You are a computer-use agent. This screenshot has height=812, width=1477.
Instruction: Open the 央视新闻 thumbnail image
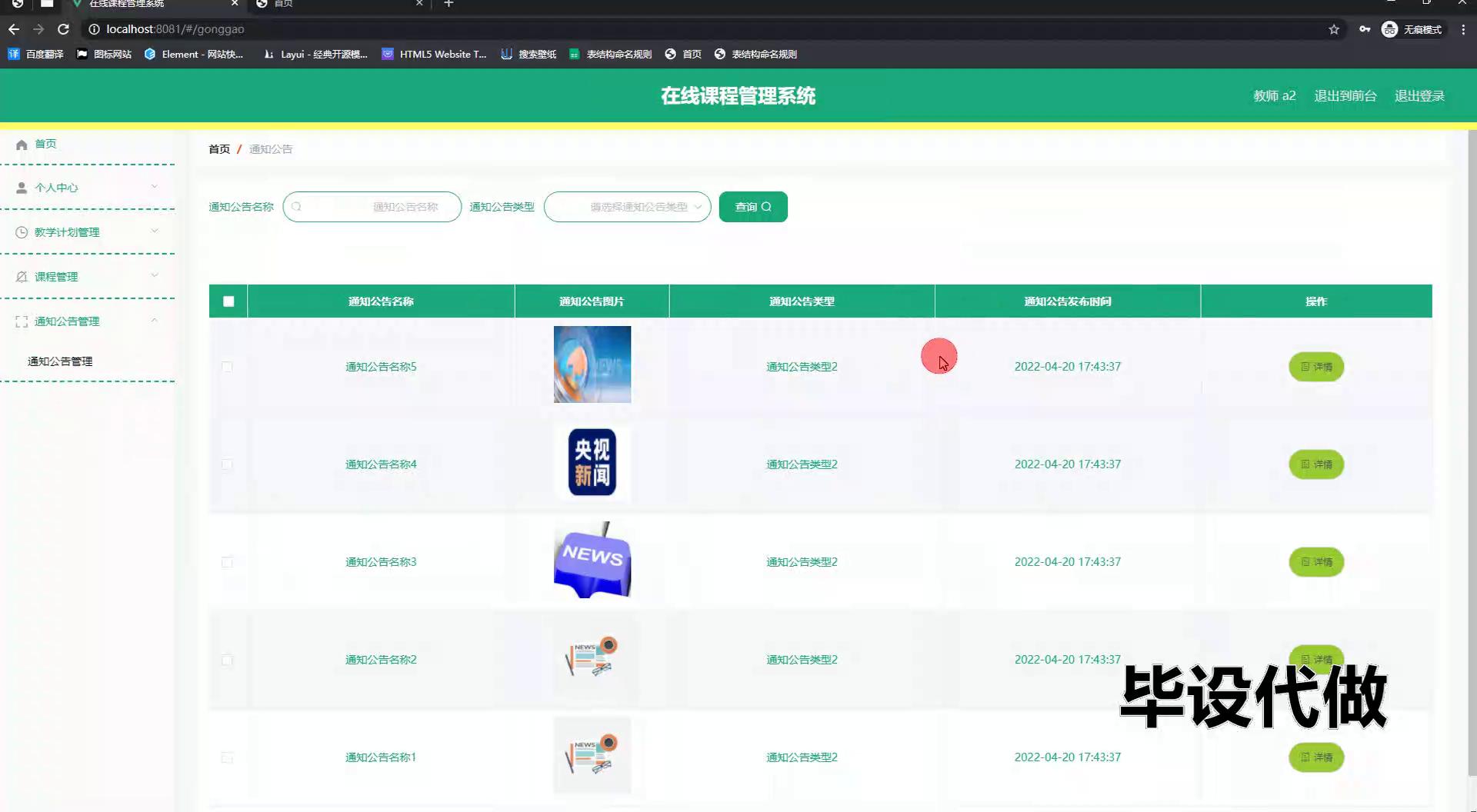click(592, 463)
